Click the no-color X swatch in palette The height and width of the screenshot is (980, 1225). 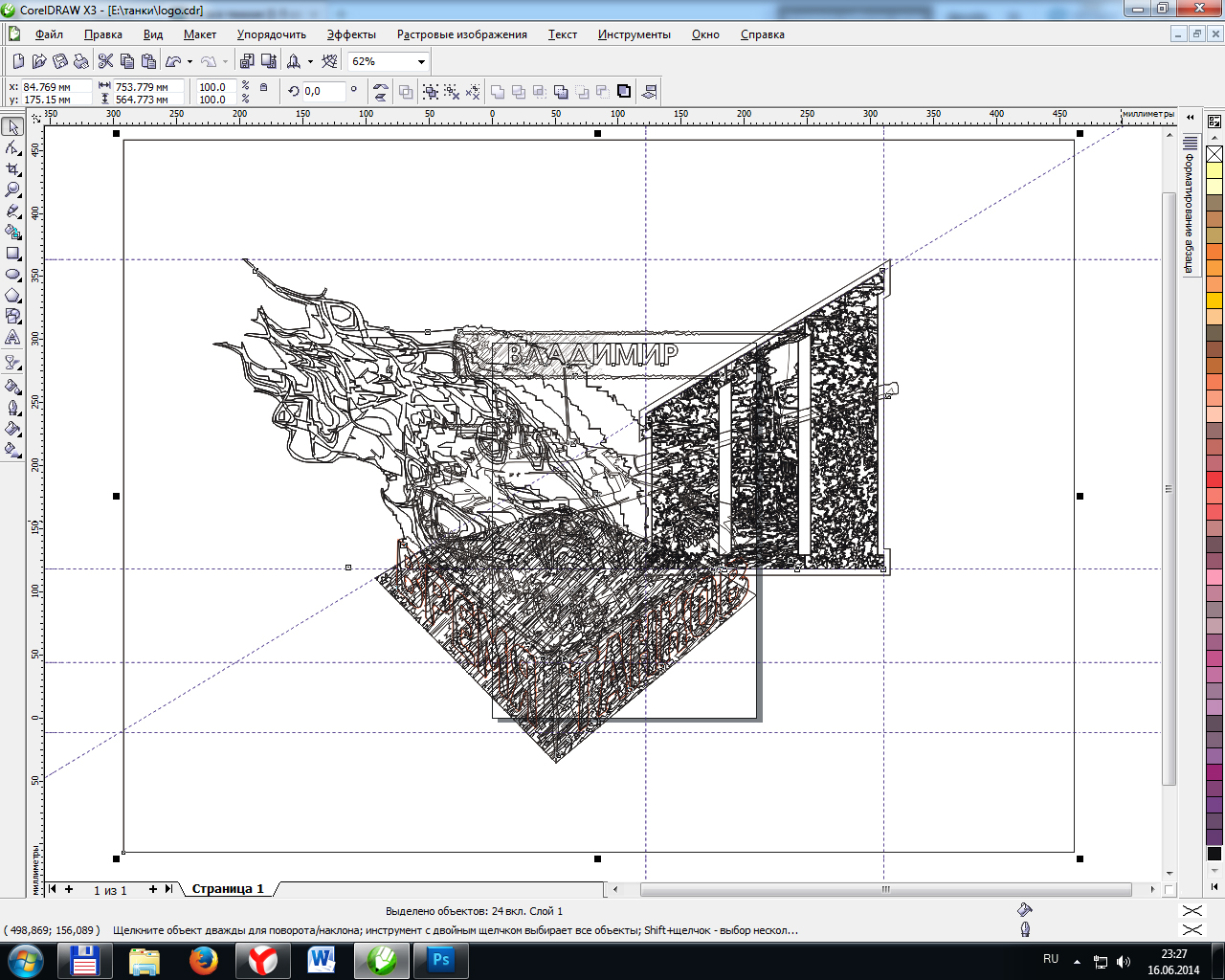[1214, 154]
